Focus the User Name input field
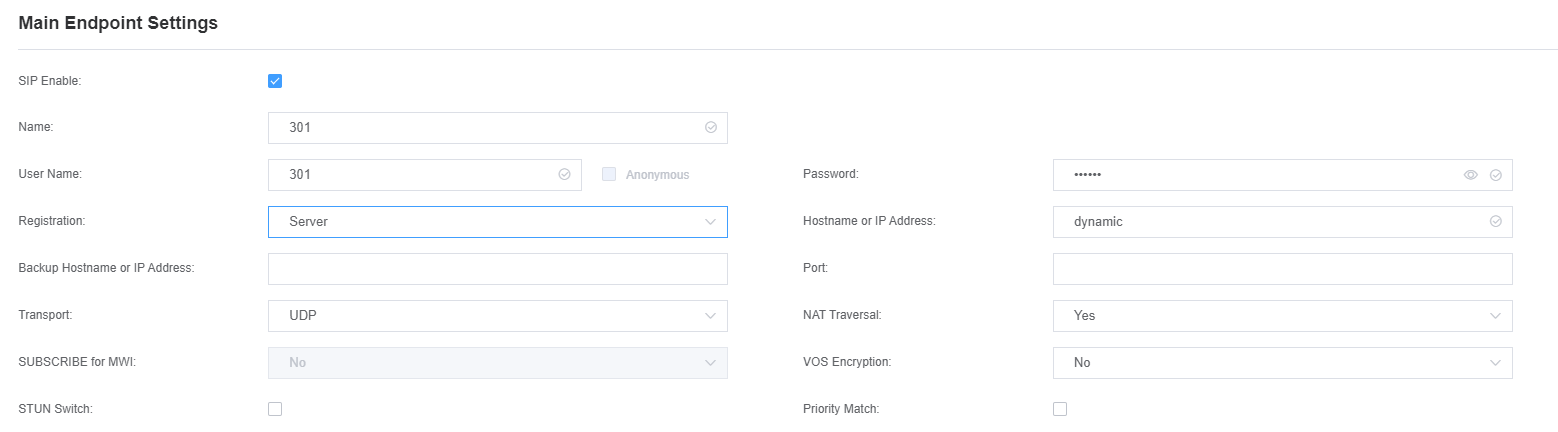 (x=425, y=175)
